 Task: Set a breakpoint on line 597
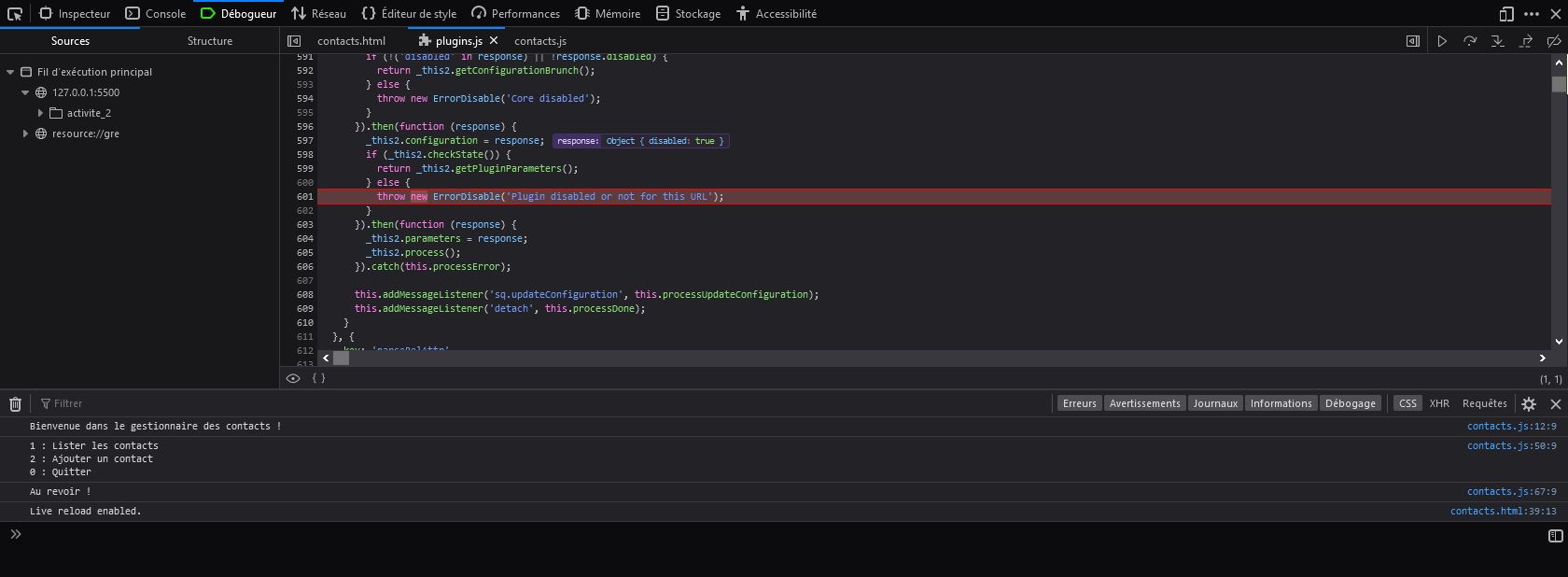pyautogui.click(x=304, y=141)
